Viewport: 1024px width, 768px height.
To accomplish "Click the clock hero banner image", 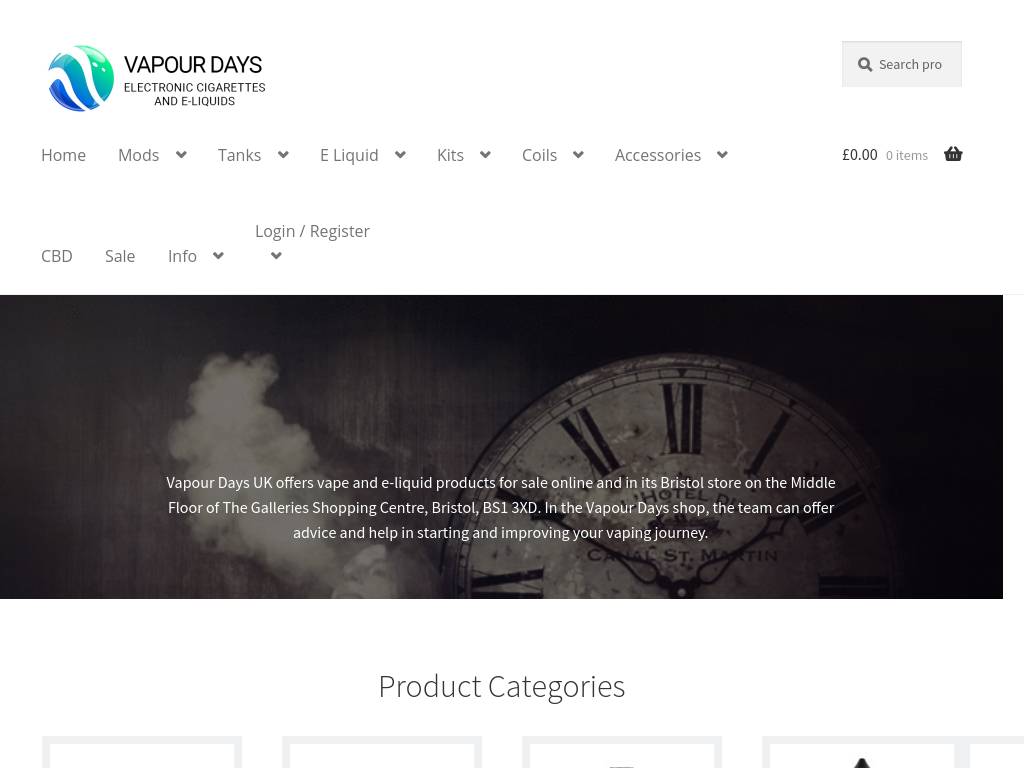I will tap(502, 447).
